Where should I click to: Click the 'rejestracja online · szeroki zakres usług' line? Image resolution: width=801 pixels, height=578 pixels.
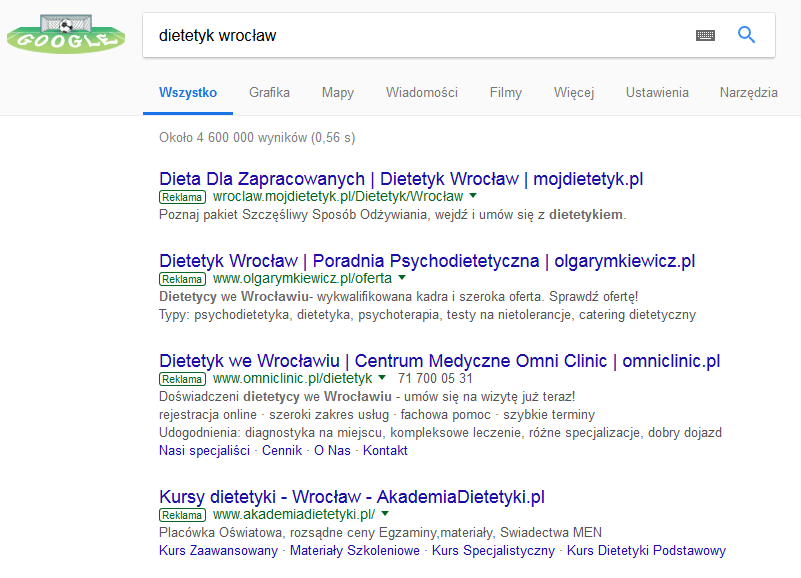(x=377, y=414)
